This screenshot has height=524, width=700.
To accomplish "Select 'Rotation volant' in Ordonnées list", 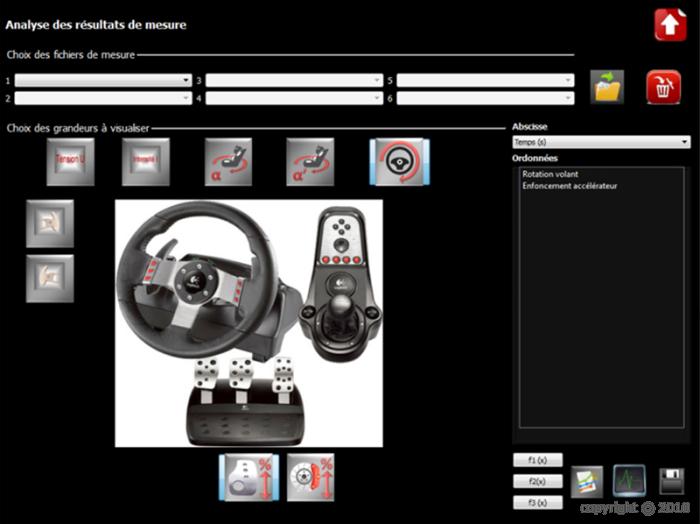I will [550, 174].
